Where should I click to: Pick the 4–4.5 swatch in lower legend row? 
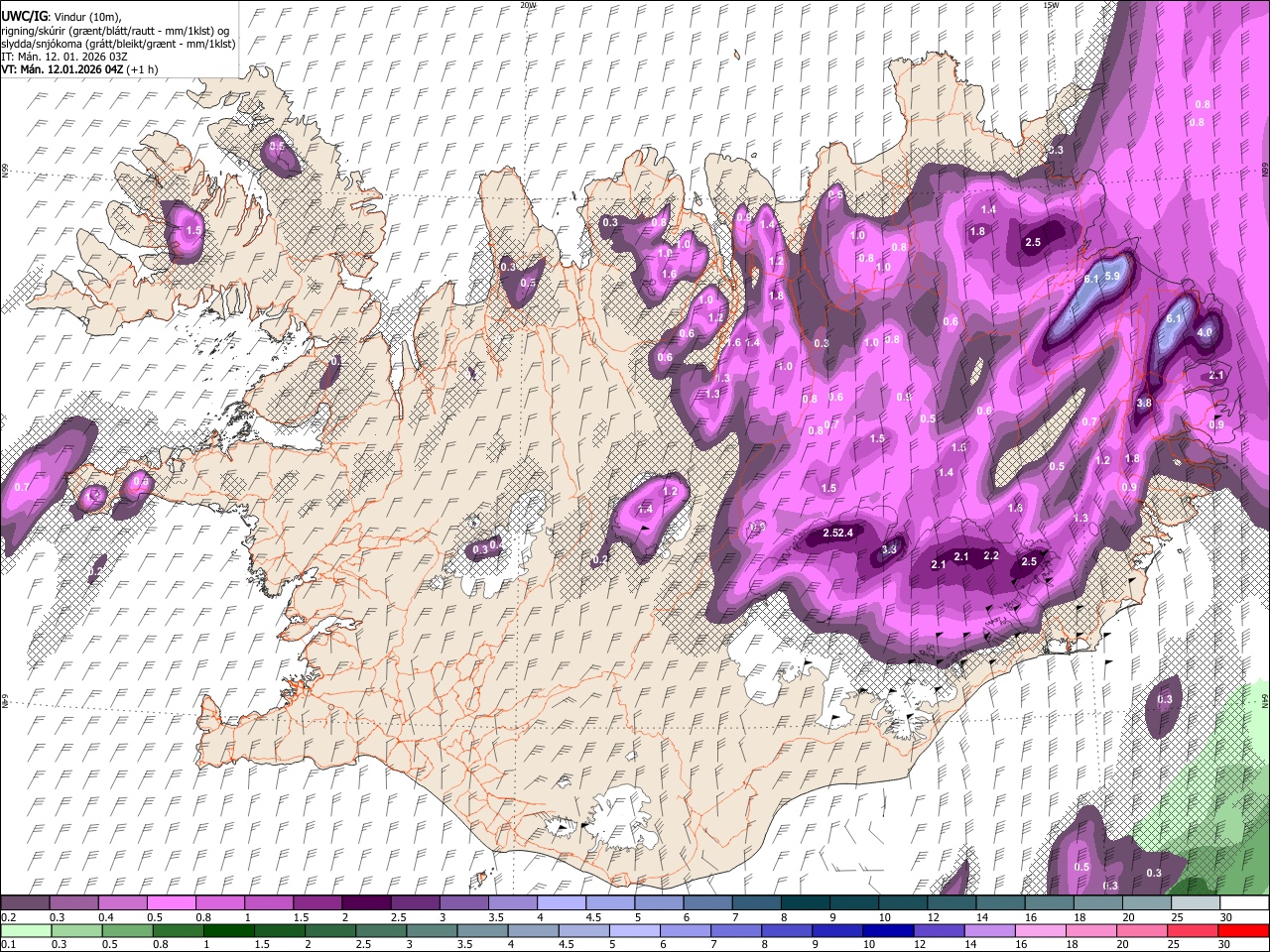pyautogui.click(x=532, y=931)
